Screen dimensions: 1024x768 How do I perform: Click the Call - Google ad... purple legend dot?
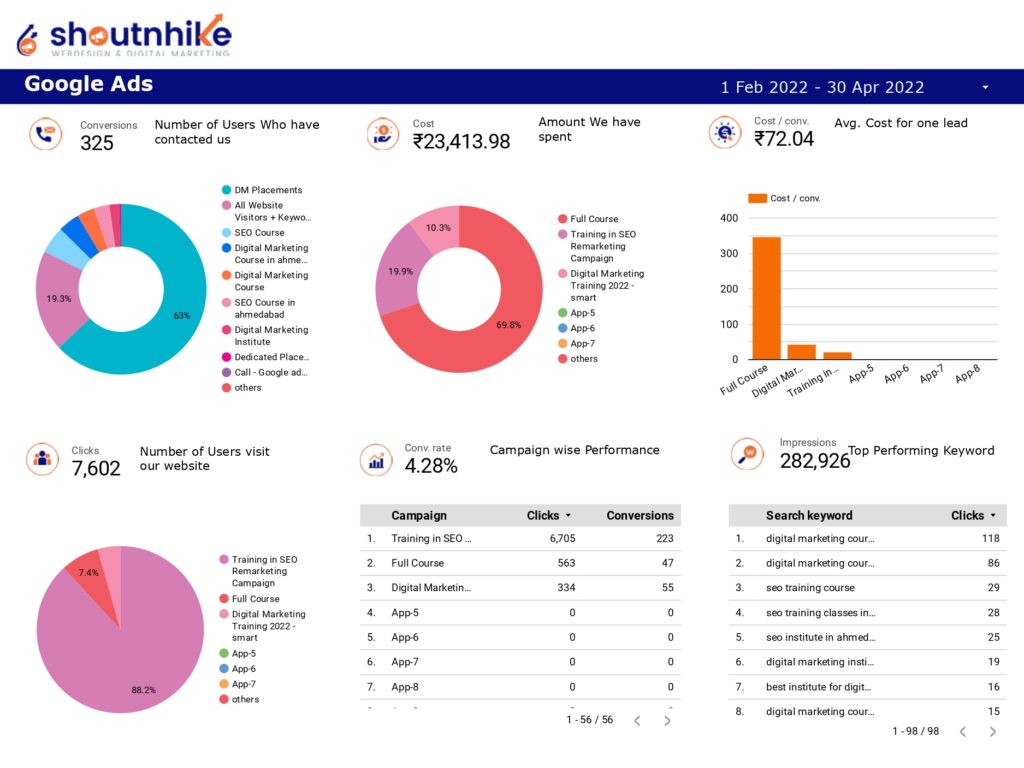[227, 372]
